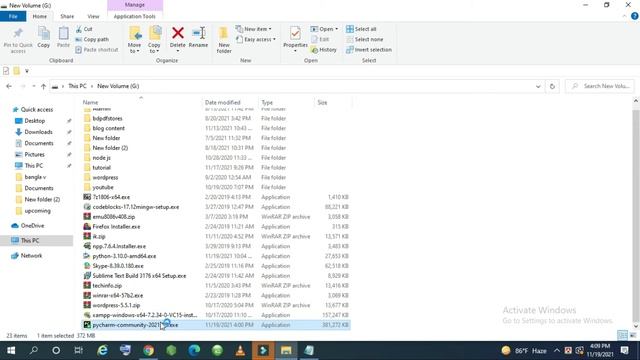Click the Search New Volume field
Viewport: 640px width, 360px height.
click(x=600, y=86)
